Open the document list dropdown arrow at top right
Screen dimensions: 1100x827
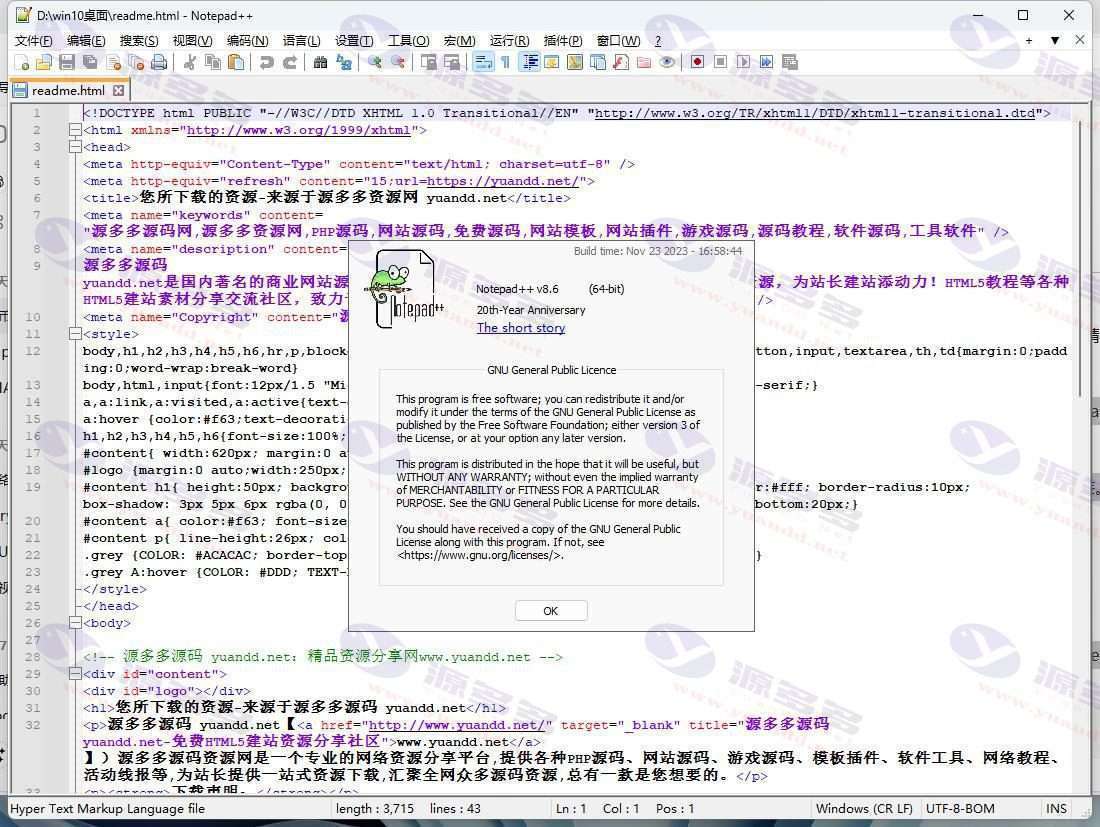1054,41
